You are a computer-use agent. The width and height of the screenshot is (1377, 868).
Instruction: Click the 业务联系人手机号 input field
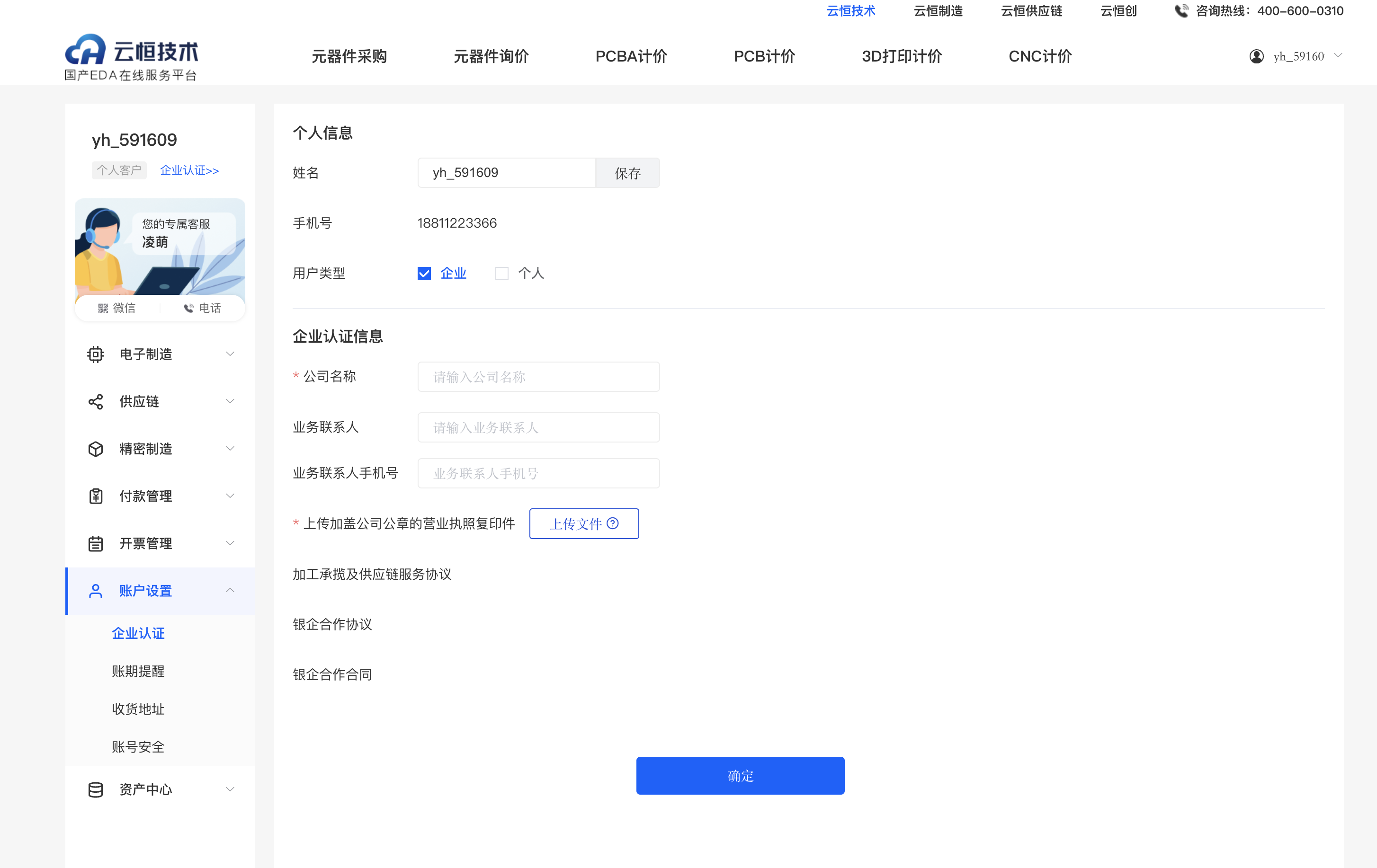(x=539, y=473)
